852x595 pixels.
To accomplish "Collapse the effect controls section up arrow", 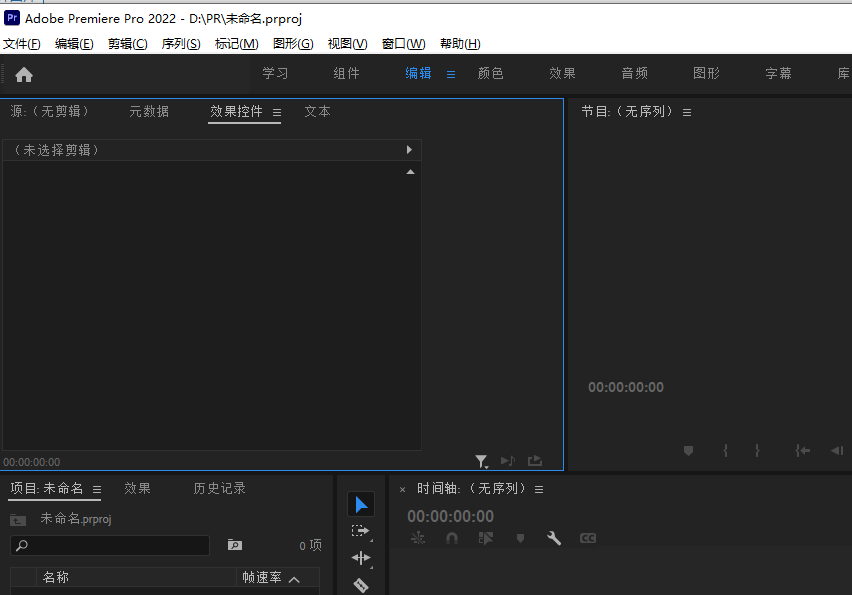I will tap(411, 172).
